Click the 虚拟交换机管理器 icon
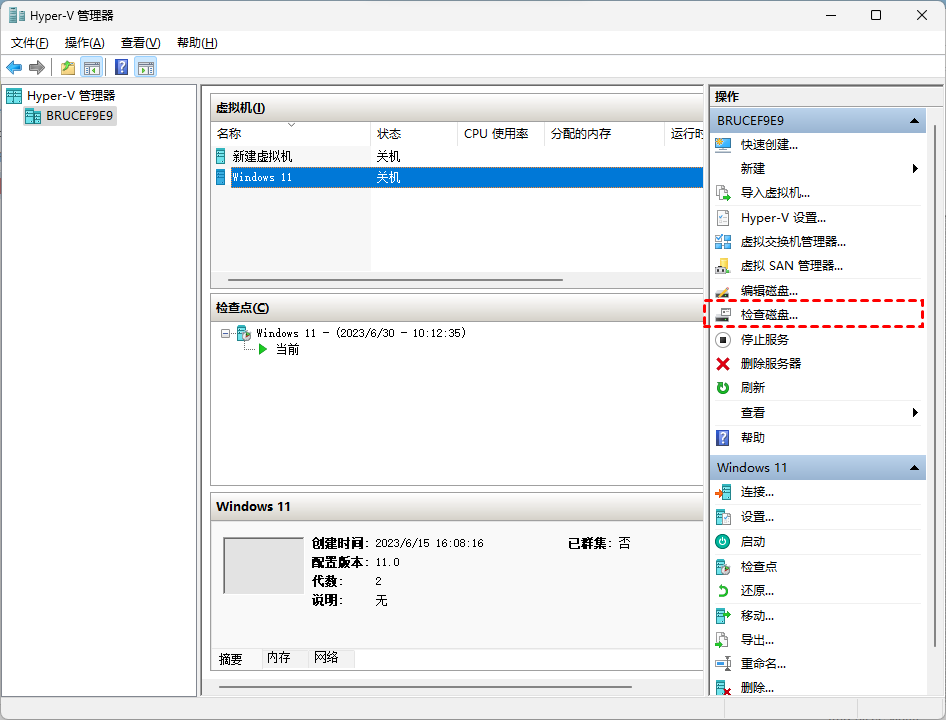This screenshot has width=946, height=720. (x=723, y=241)
